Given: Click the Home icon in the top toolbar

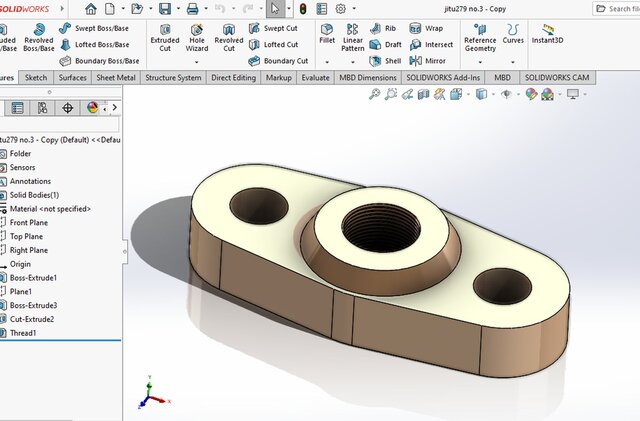Looking at the screenshot, I should (91, 9).
